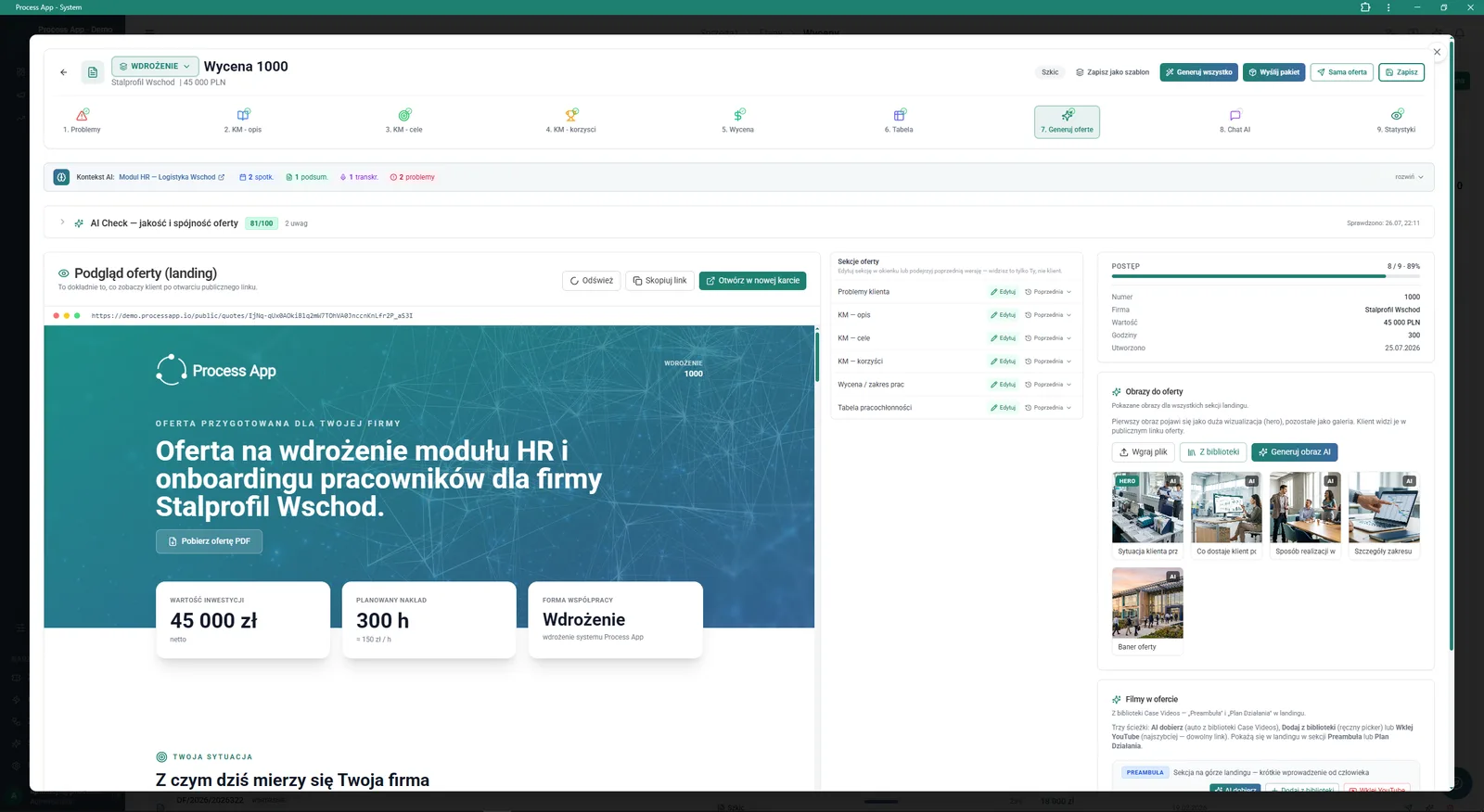Screen dimensions: 1484x812
Task: Open the WDROŻENIE type dropdown
Action: pyautogui.click(x=155, y=66)
